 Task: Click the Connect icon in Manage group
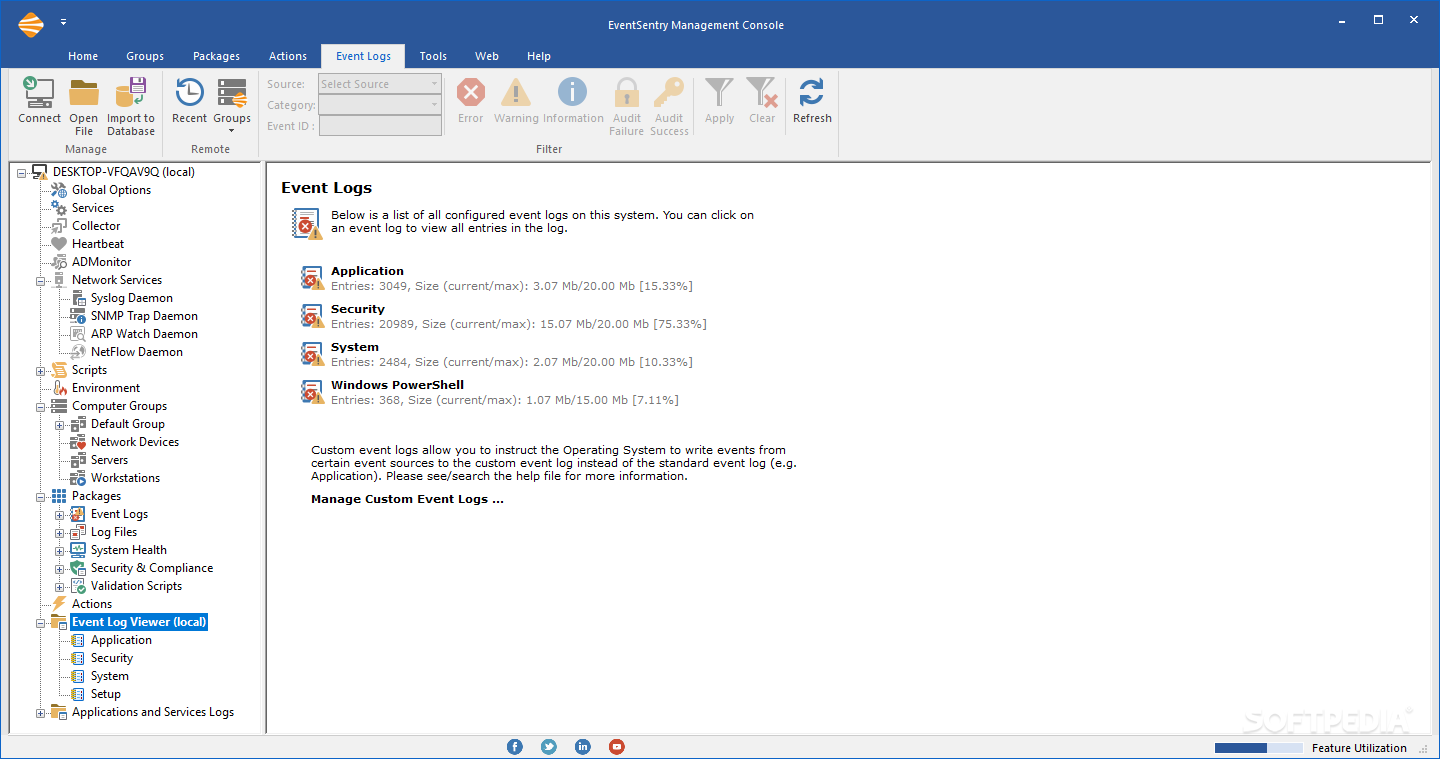coord(39,93)
